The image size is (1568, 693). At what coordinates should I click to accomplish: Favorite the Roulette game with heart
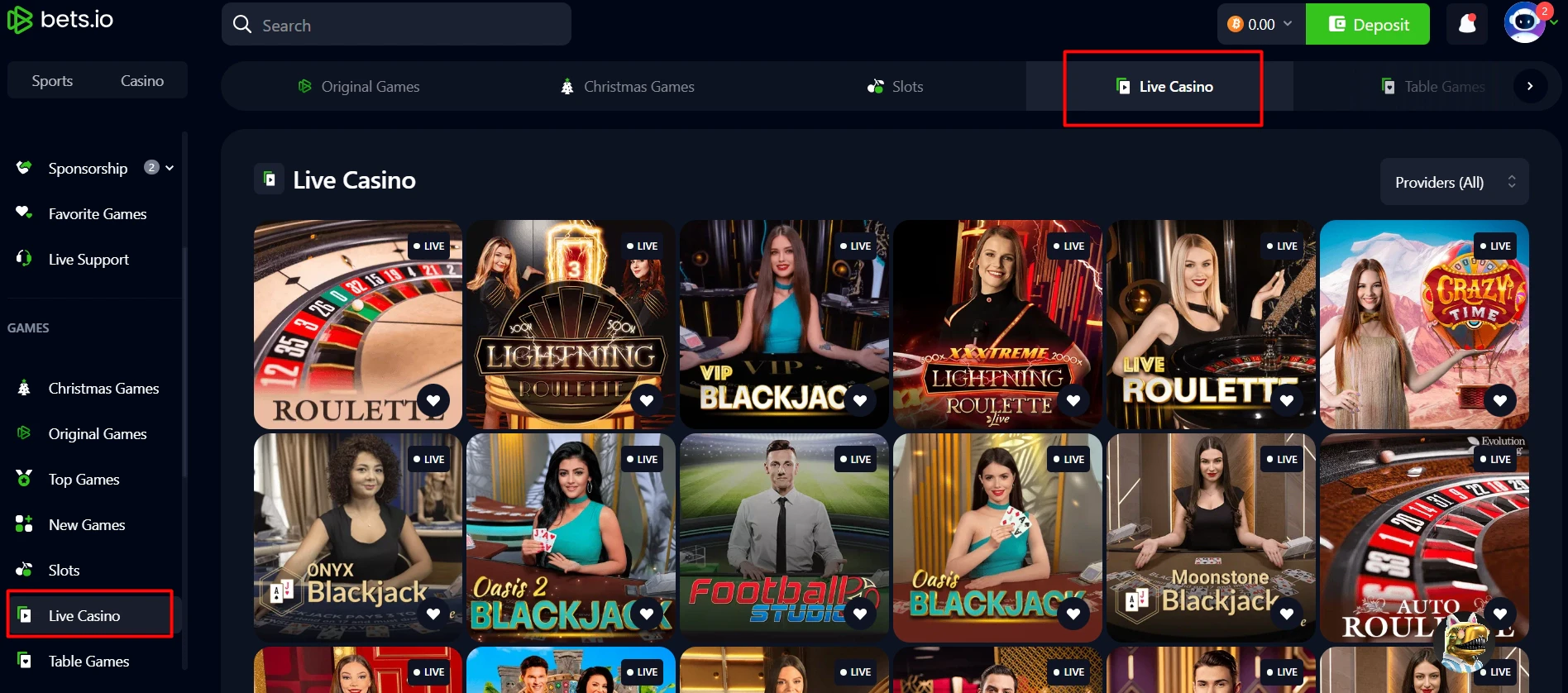click(433, 400)
